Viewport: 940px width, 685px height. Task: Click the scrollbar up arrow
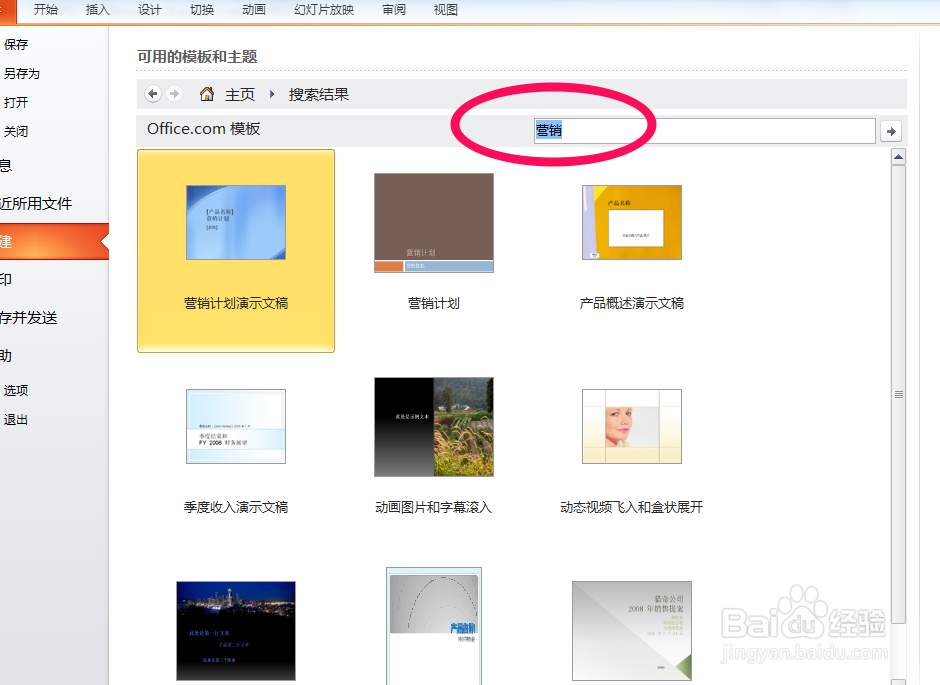coord(898,158)
